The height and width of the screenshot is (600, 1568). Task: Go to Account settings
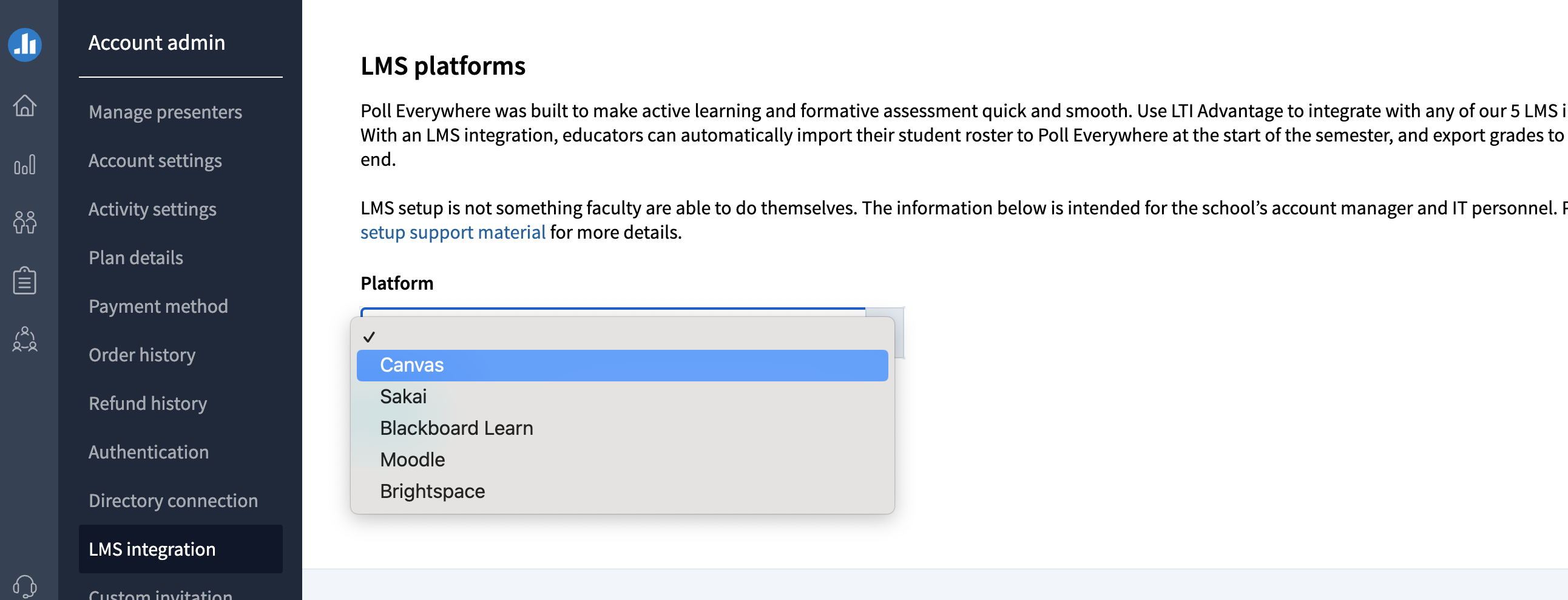[x=155, y=161]
